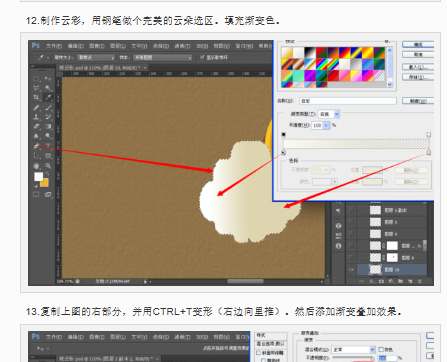
Task: Toggle 显示取样环 checkbox in step 12 options bar
Action: pos(202,57)
